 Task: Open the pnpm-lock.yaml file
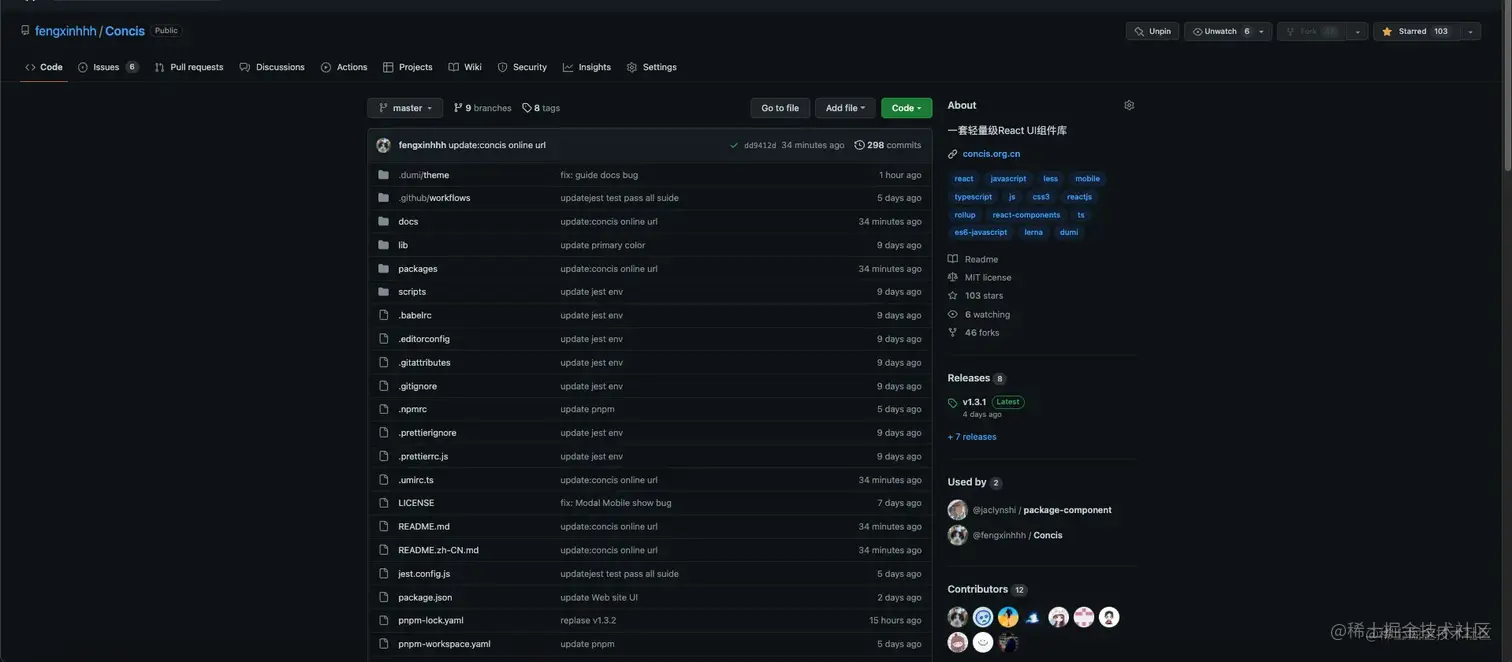(x=431, y=621)
